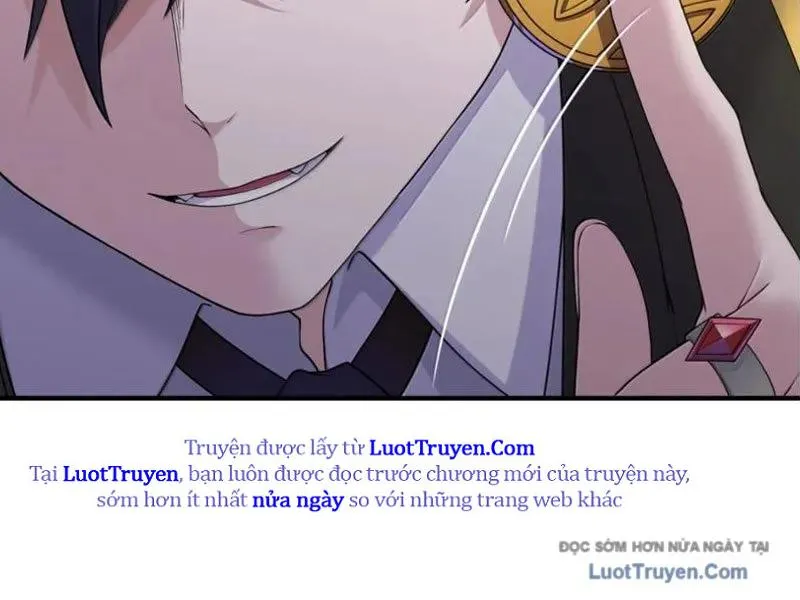Click the 'Truyện được lấy từ' text
The height and width of the screenshot is (600, 800).
274,448
